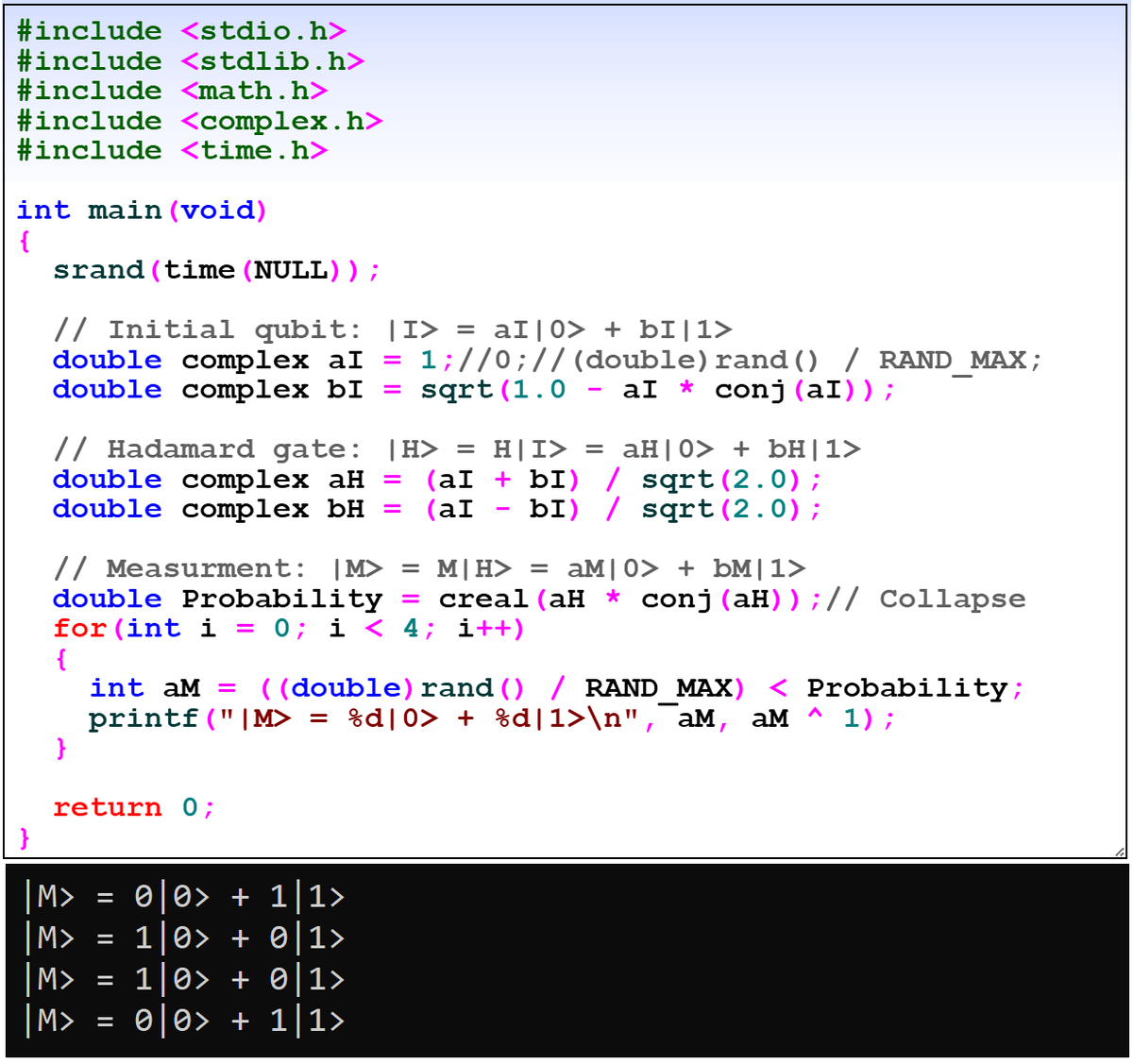1133x1064 pixels.
Task: Click the 'double complex bI = sqrt' line
Action: tap(474, 389)
